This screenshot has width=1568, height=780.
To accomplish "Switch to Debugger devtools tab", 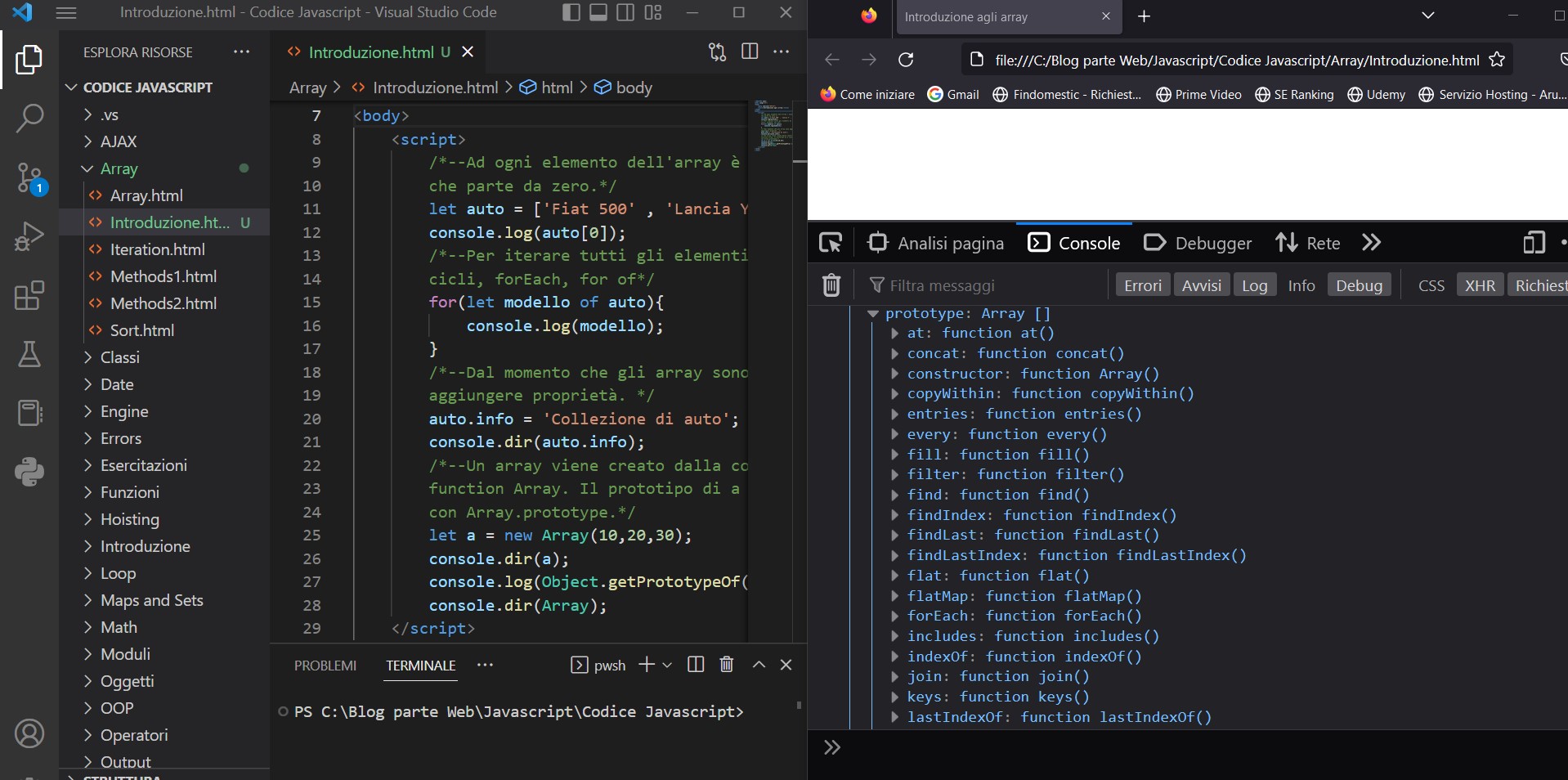I will (1198, 243).
